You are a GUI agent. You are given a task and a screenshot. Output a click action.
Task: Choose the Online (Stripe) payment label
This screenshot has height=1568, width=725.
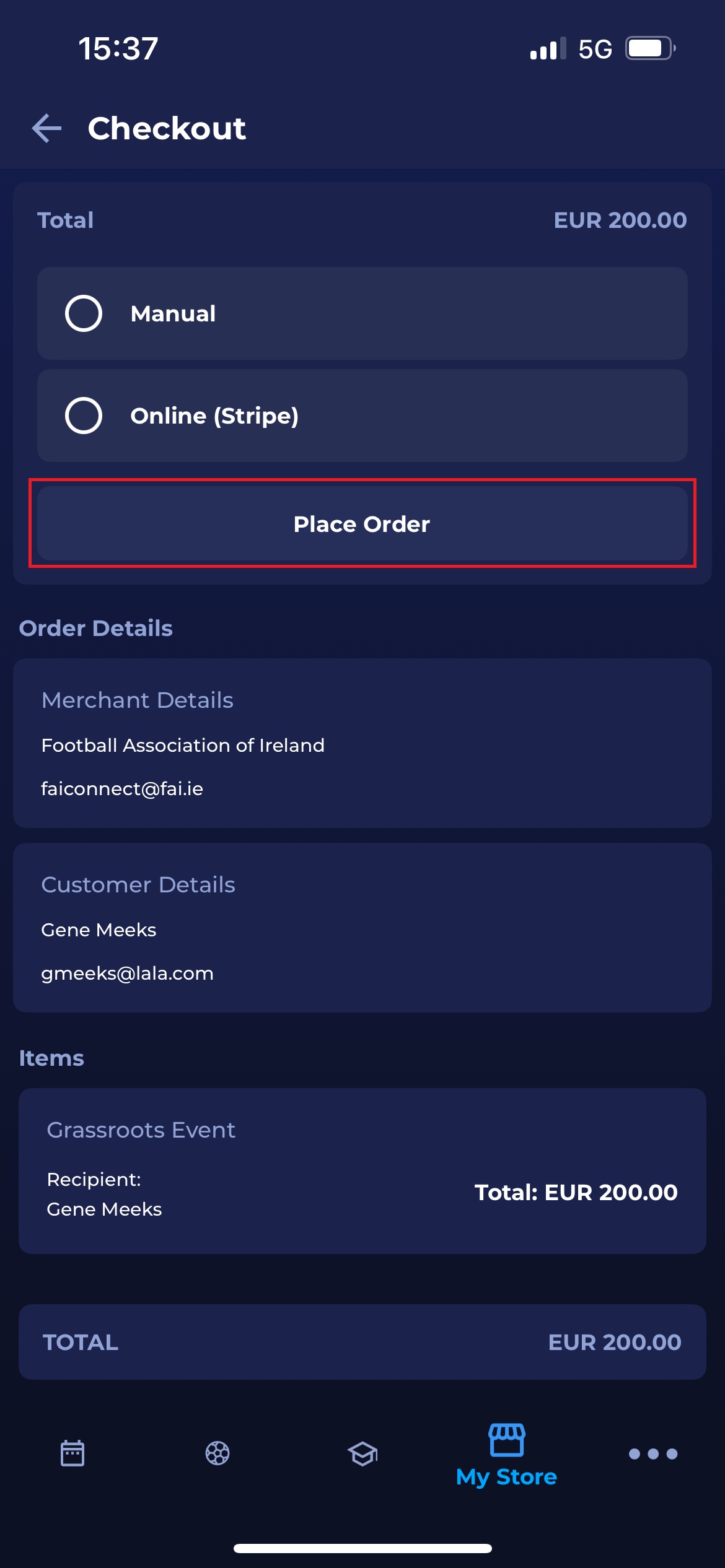pyautogui.click(x=214, y=416)
